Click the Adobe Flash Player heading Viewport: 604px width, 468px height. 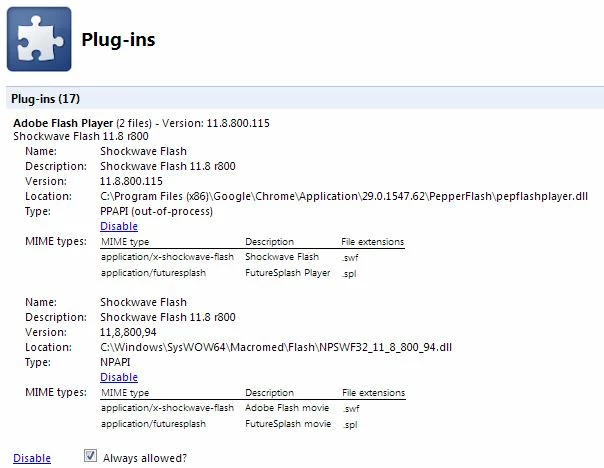point(63,123)
